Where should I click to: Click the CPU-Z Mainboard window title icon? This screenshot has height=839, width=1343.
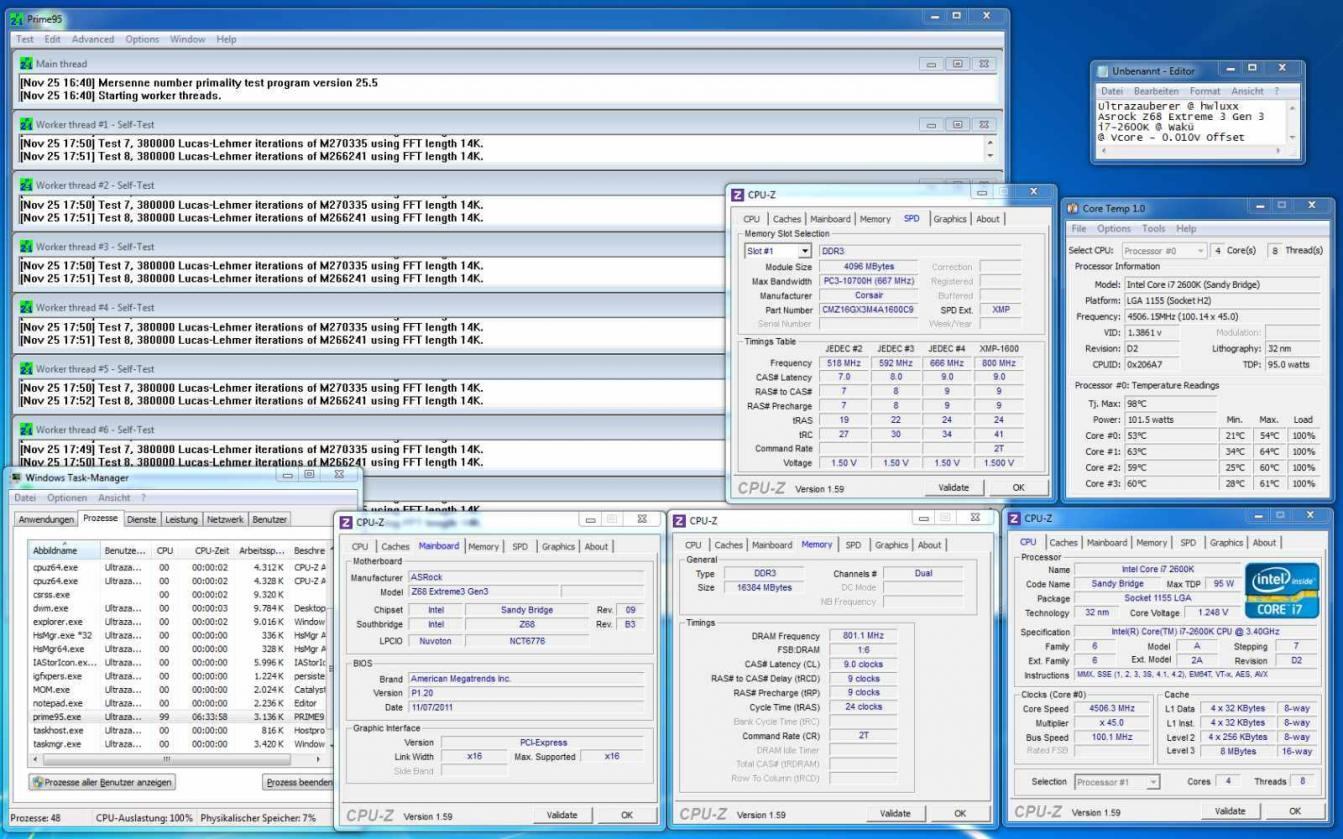point(347,521)
